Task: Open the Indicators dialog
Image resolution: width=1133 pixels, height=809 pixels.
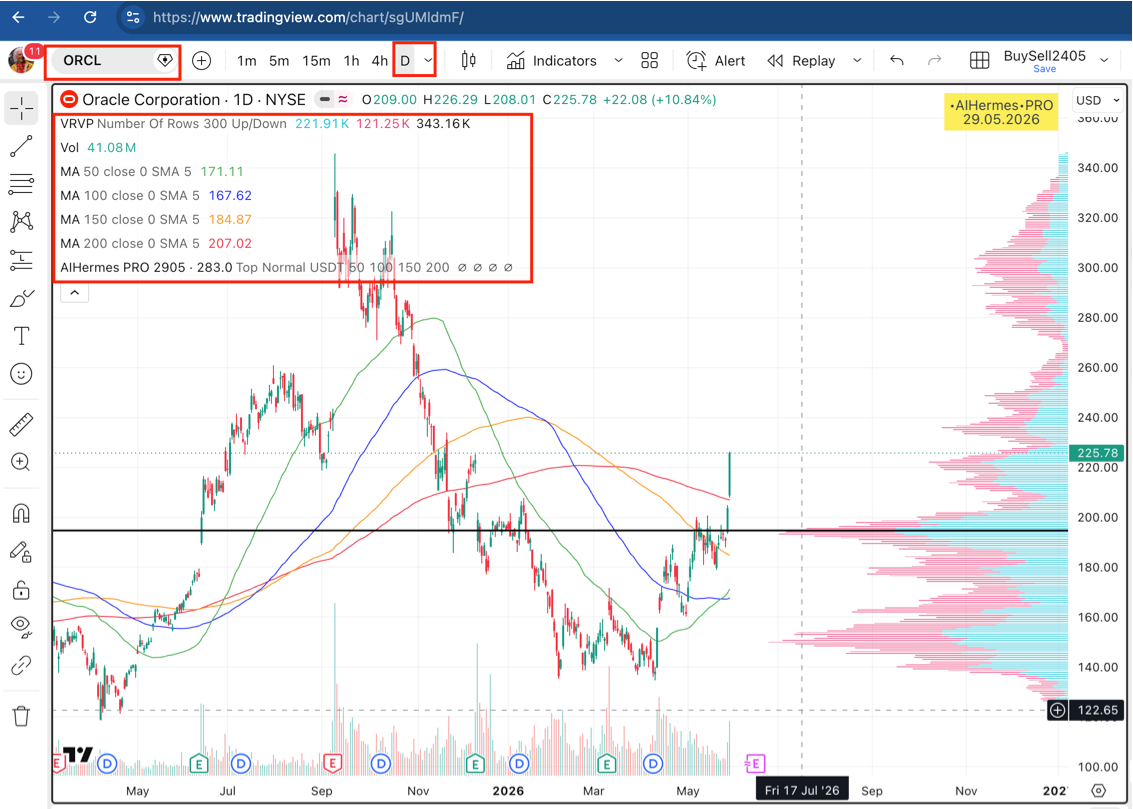Action: (552, 61)
